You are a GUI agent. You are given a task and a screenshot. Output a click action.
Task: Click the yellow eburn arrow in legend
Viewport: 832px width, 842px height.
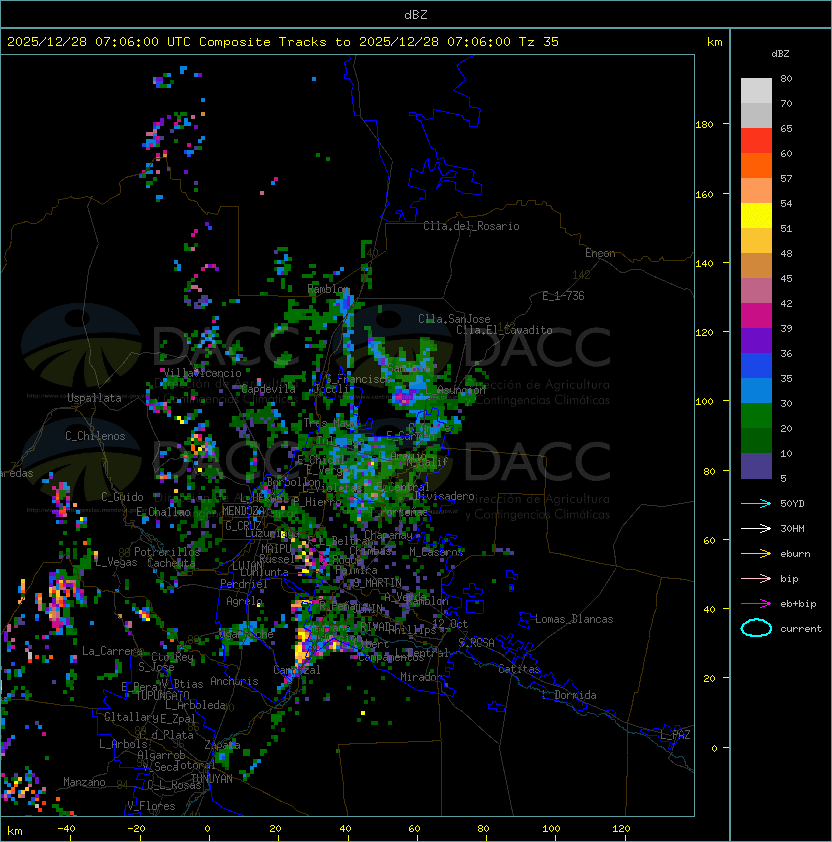[756, 554]
